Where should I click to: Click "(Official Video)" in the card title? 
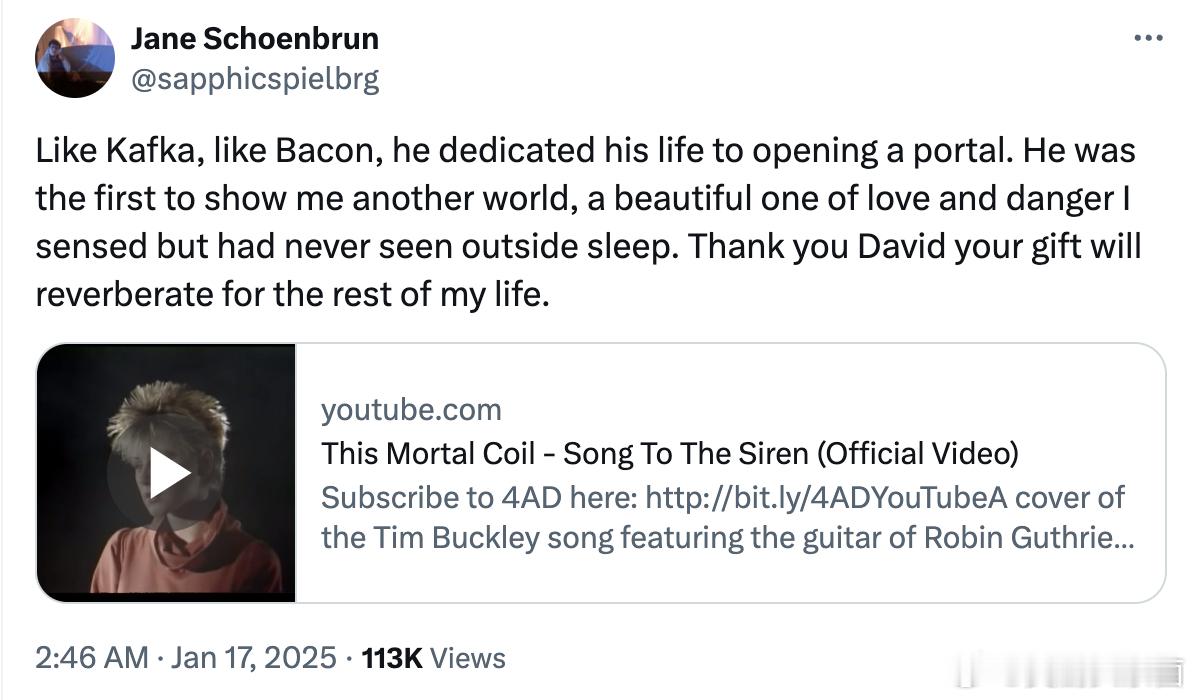[918, 453]
